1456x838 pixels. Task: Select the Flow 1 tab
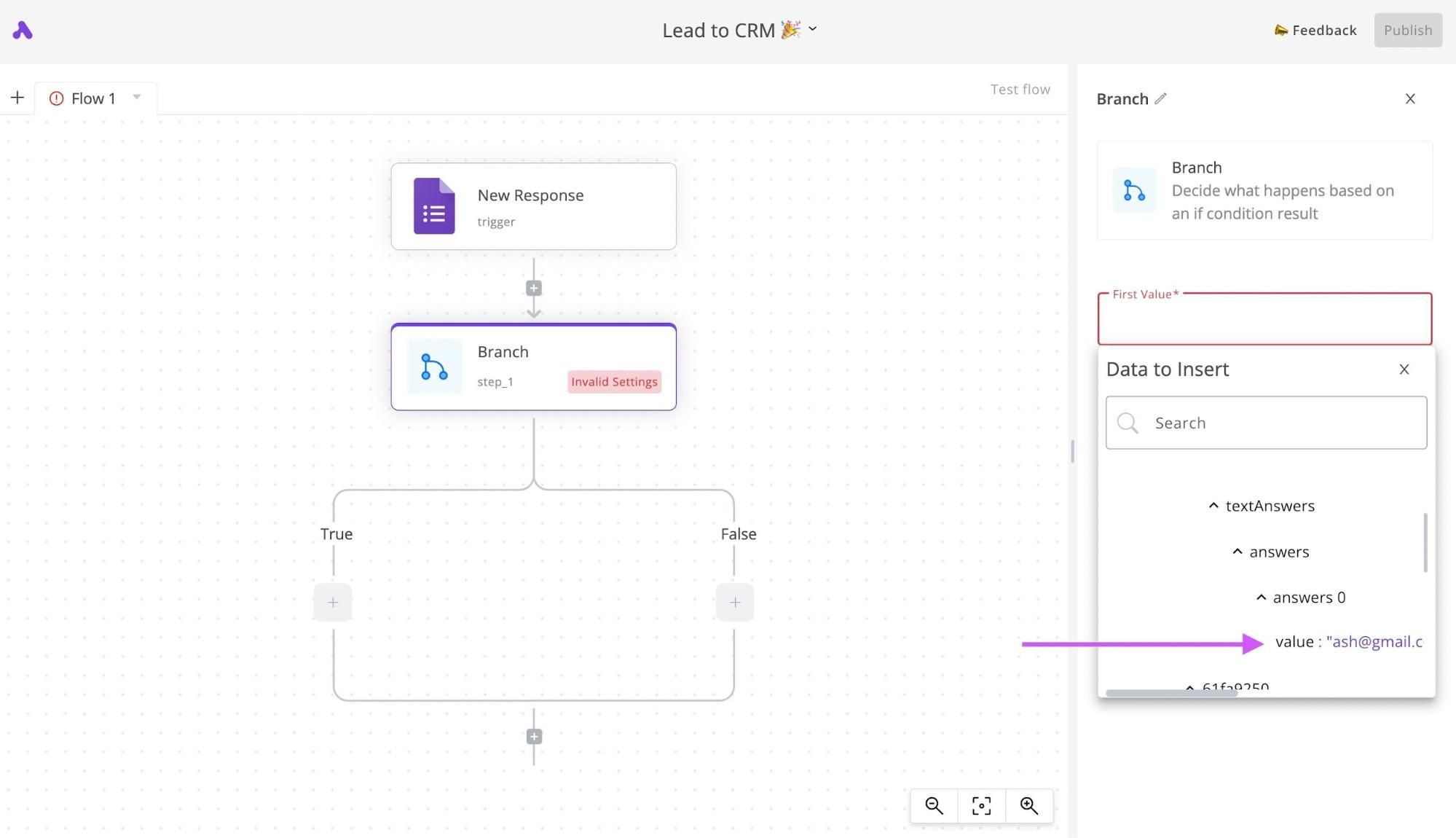(x=93, y=98)
